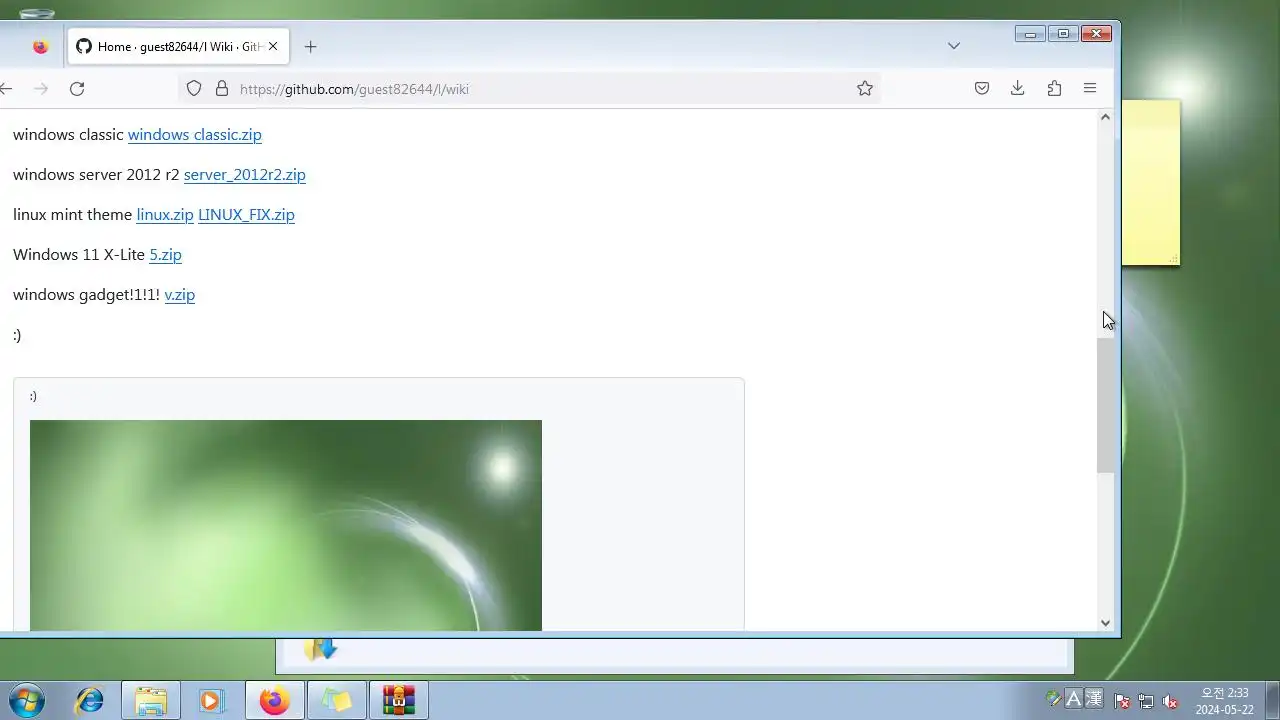Open the Action Center flag icon
The height and width of the screenshot is (720, 1280).
click(1122, 702)
